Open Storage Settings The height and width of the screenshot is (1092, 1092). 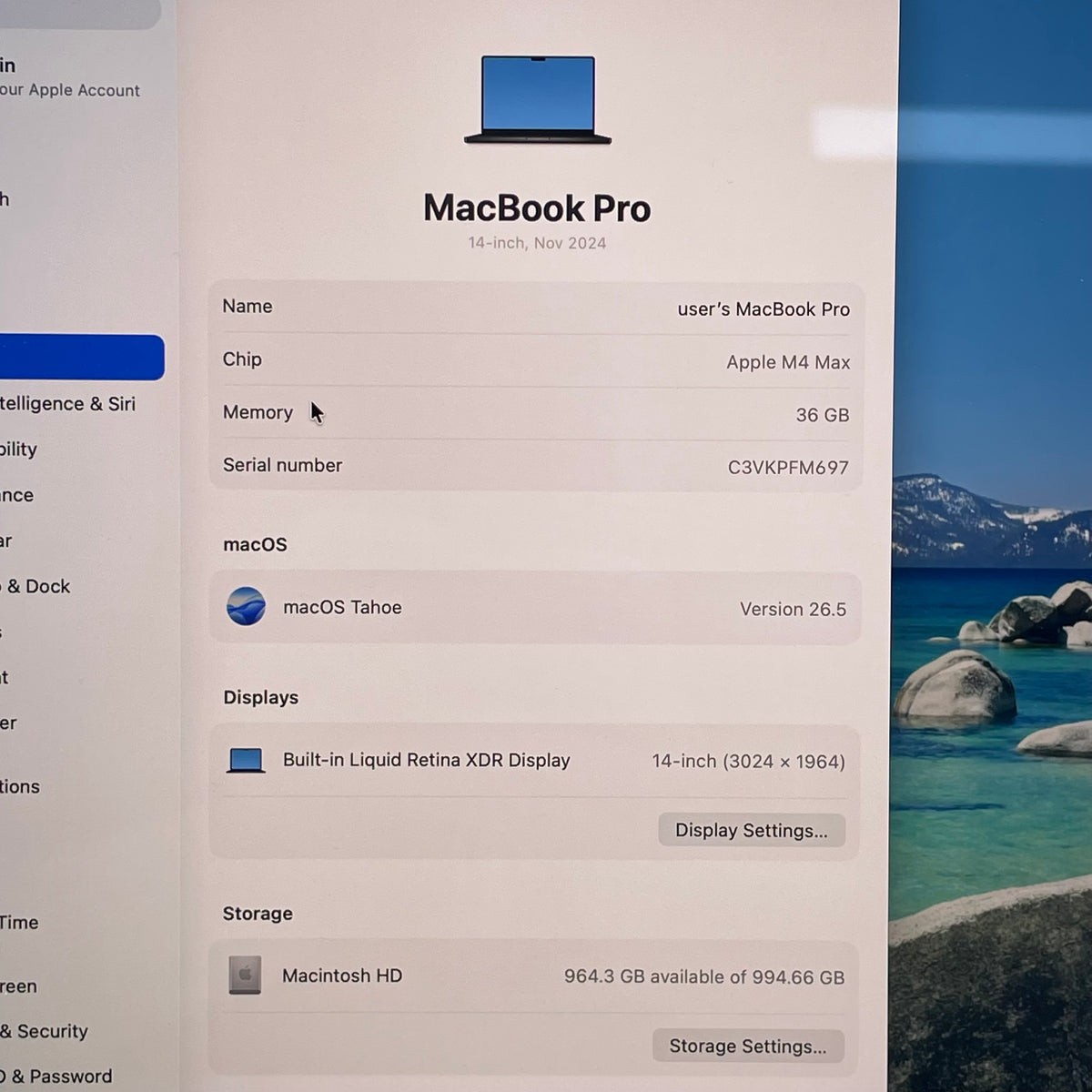tap(748, 1046)
